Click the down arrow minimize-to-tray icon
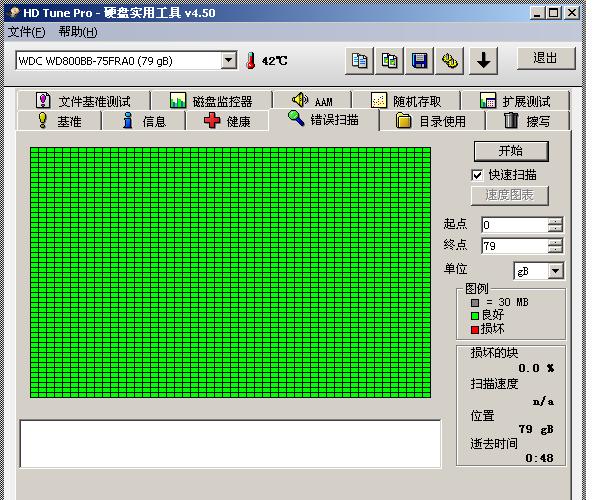Viewport: 600px width, 500px height. [484, 61]
